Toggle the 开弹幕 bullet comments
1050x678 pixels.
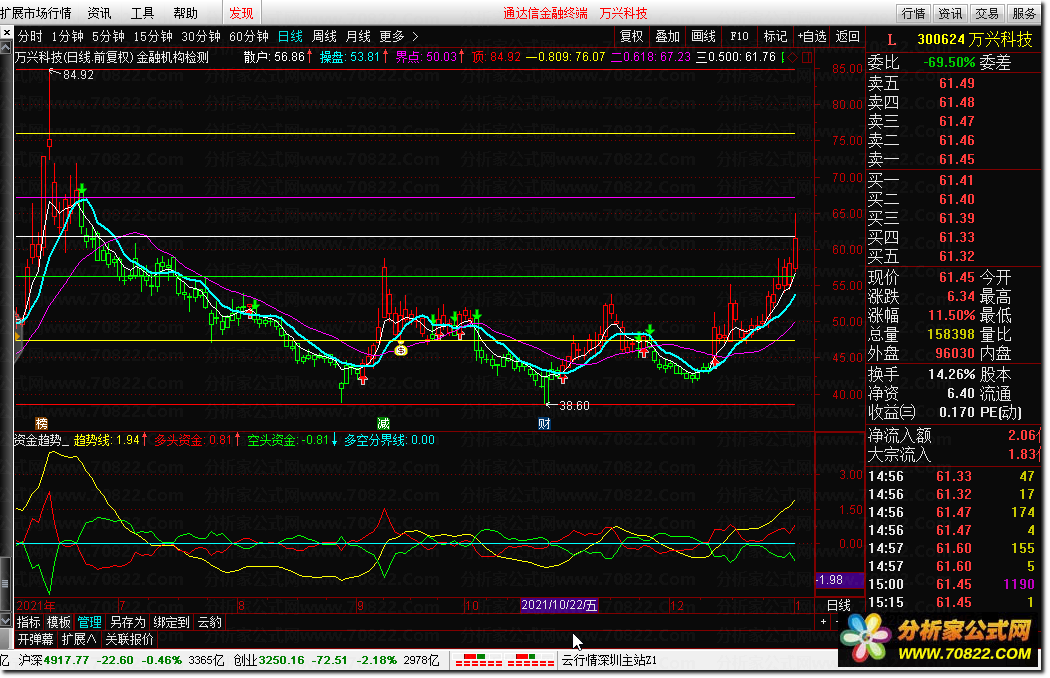pos(35,639)
